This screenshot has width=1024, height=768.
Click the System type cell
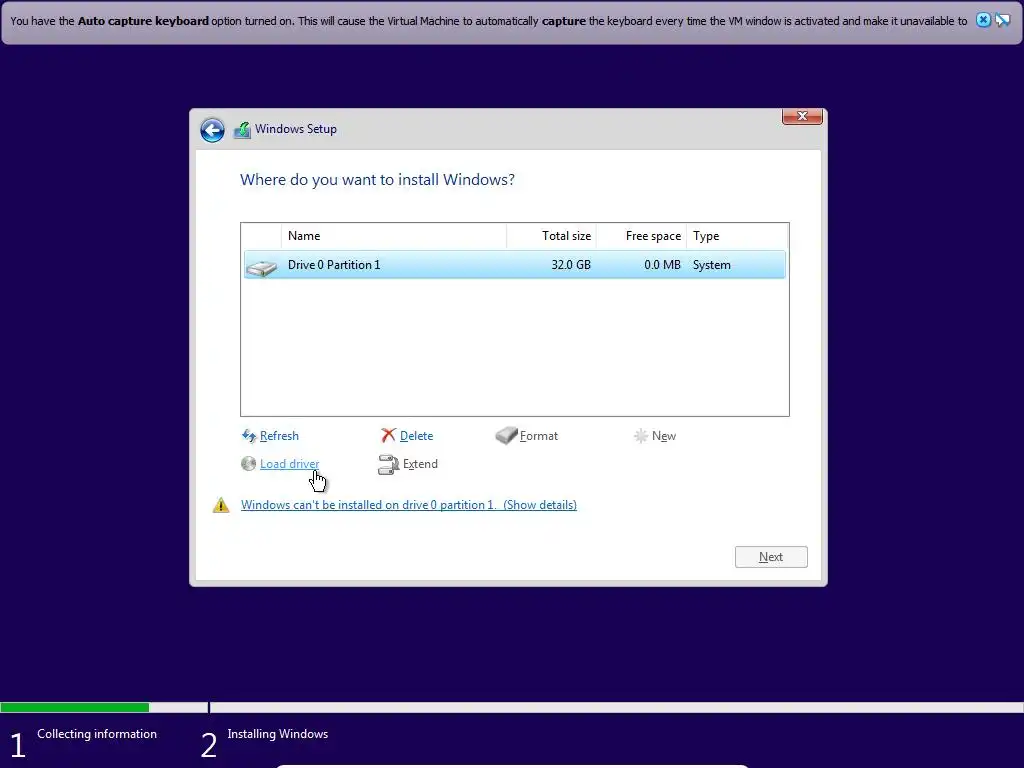tap(711, 264)
